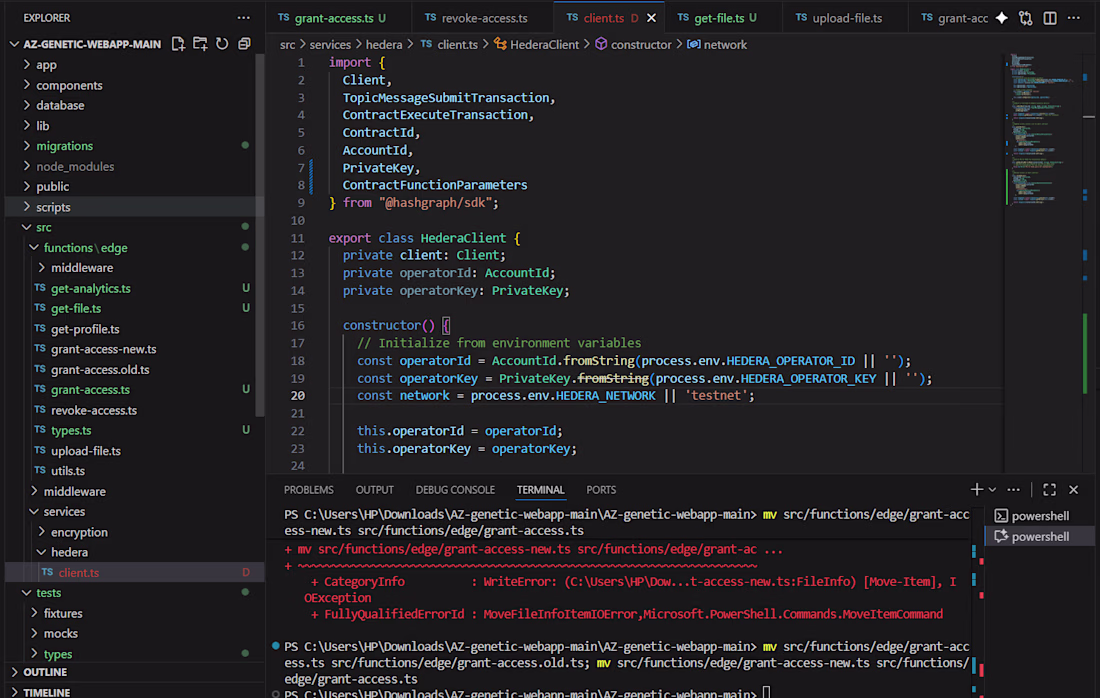Viewport: 1100px width, 698px height.
Task: Expand the migrations folder
Action: pyautogui.click(x=64, y=146)
